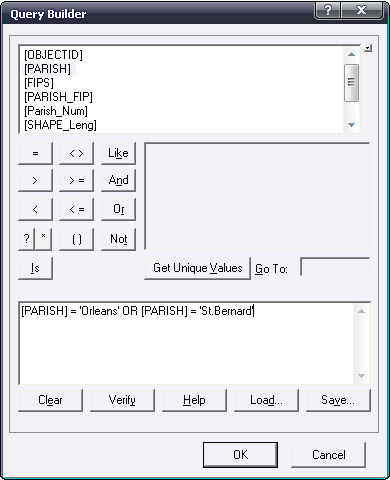
Task: Click the question mark wildcard button
Action: (x=26, y=239)
